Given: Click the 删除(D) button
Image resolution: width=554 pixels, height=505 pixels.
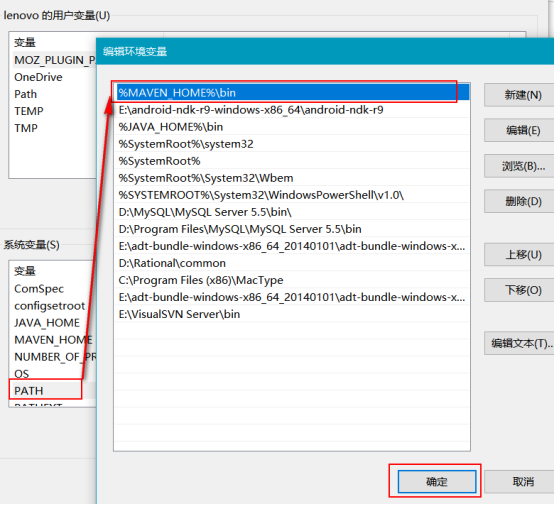Looking at the screenshot, I should pyautogui.click(x=519, y=201).
